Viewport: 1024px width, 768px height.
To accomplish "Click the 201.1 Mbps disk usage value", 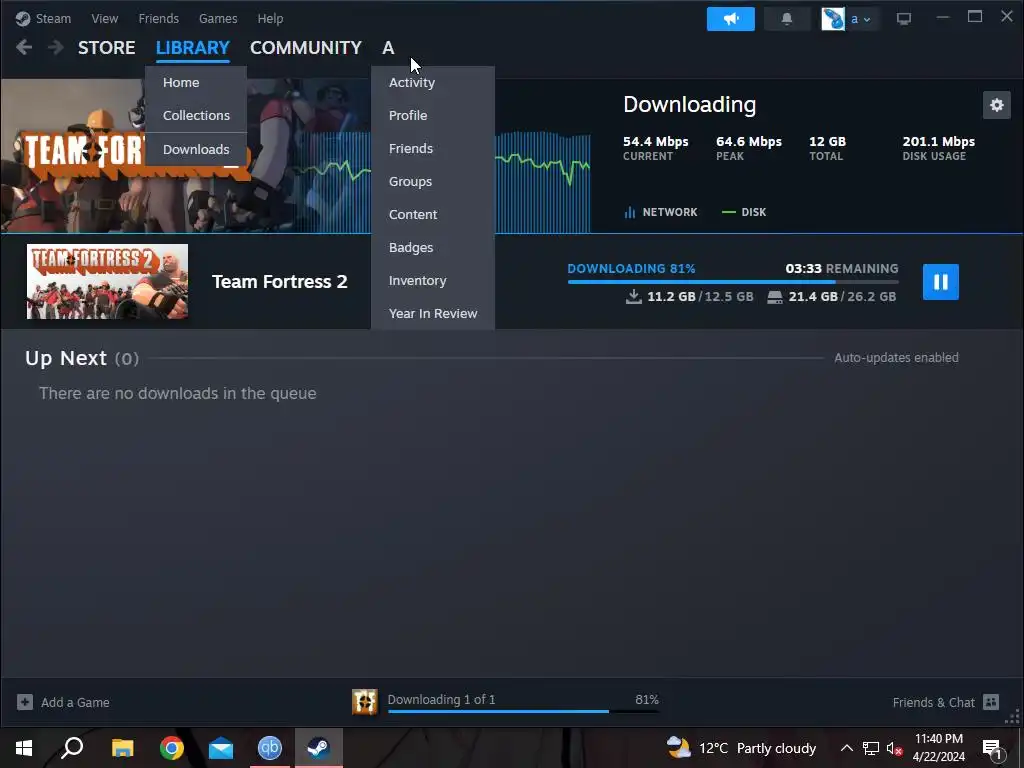I will click(x=938, y=142).
